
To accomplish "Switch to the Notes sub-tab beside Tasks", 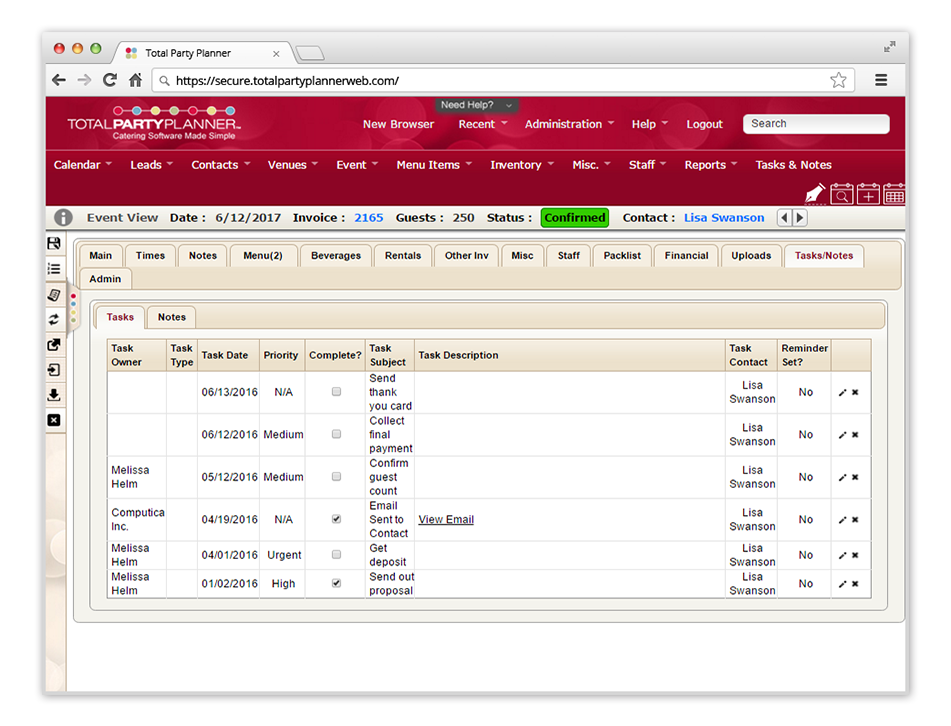I will pyautogui.click(x=172, y=317).
